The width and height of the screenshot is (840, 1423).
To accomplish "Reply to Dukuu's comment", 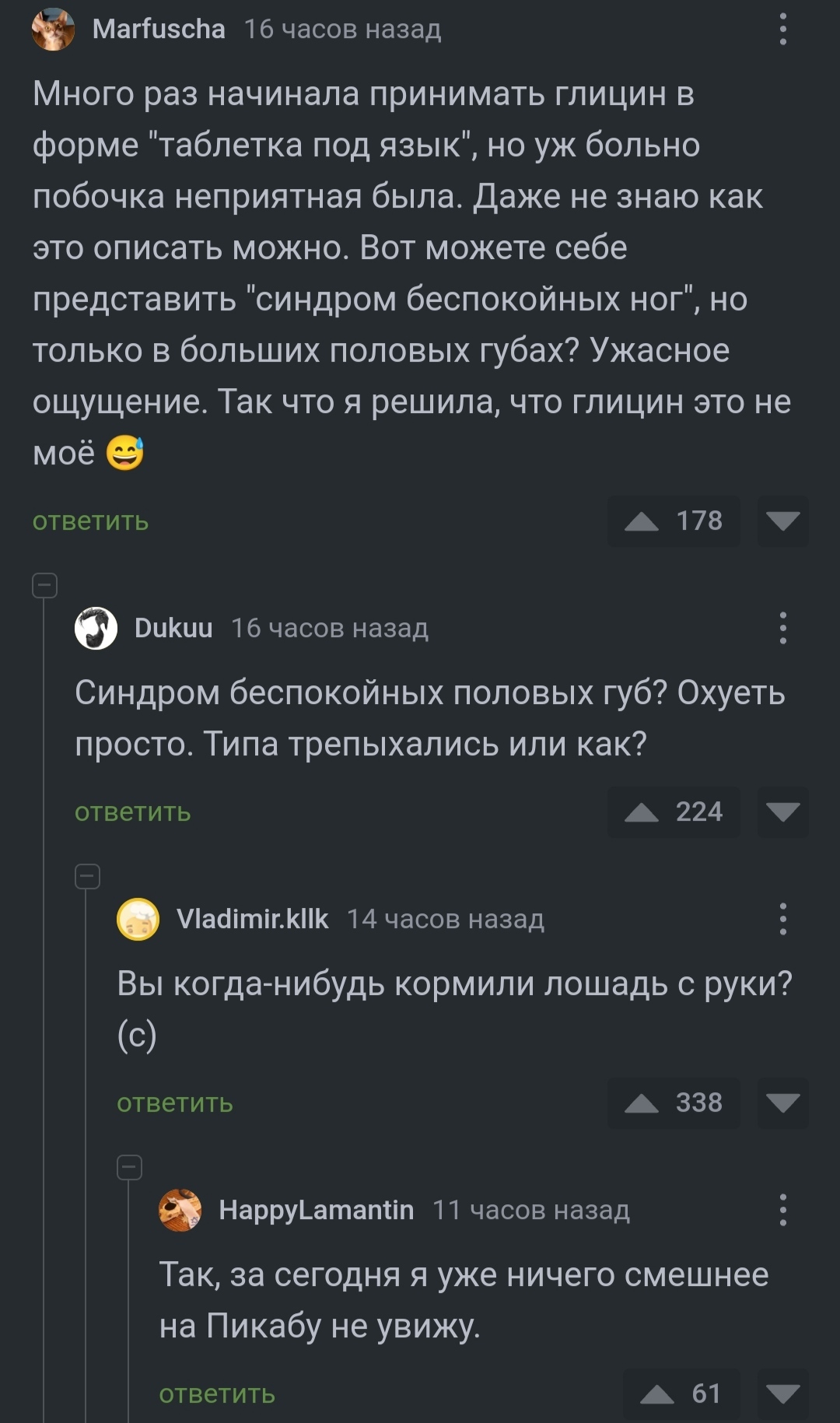I will (x=132, y=812).
